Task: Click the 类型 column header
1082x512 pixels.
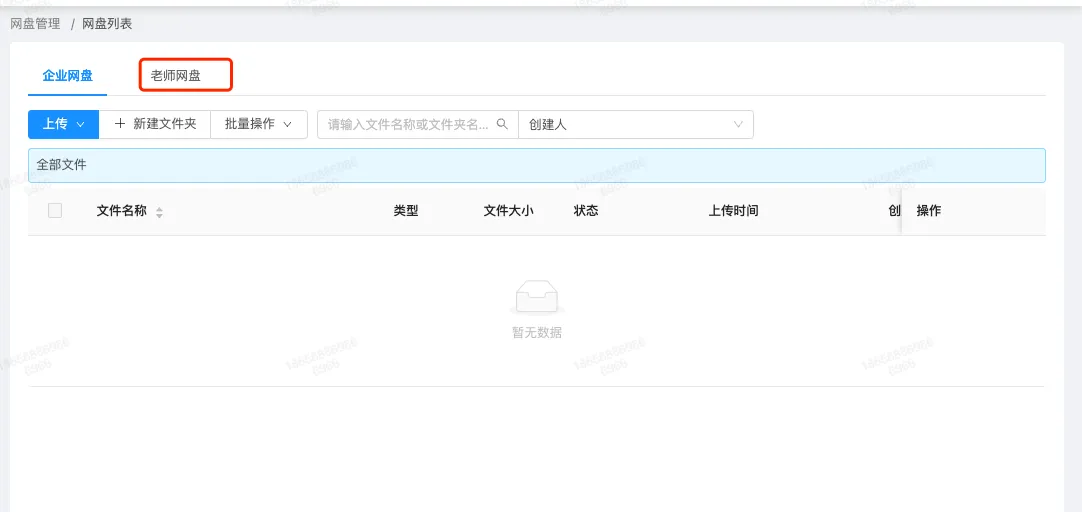Action: 406,211
